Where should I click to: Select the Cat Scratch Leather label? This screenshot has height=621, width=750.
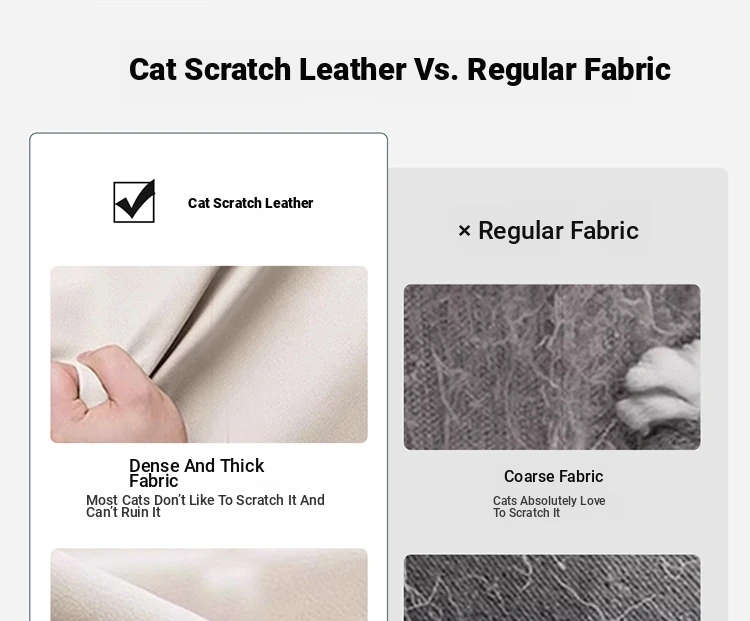(250, 203)
